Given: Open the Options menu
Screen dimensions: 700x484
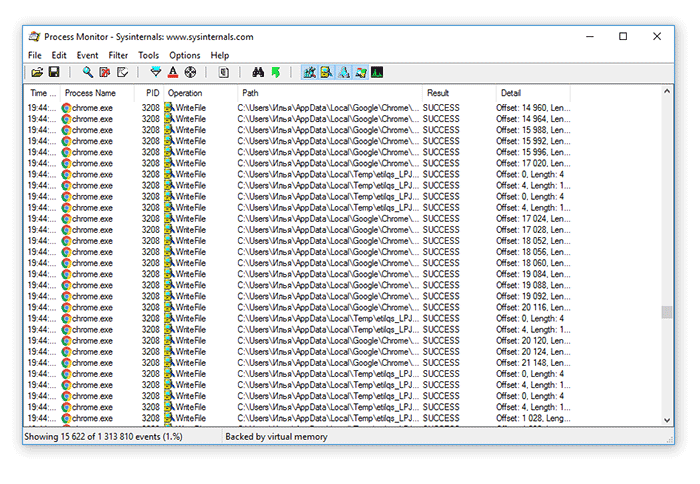Looking at the screenshot, I should [x=185, y=55].
